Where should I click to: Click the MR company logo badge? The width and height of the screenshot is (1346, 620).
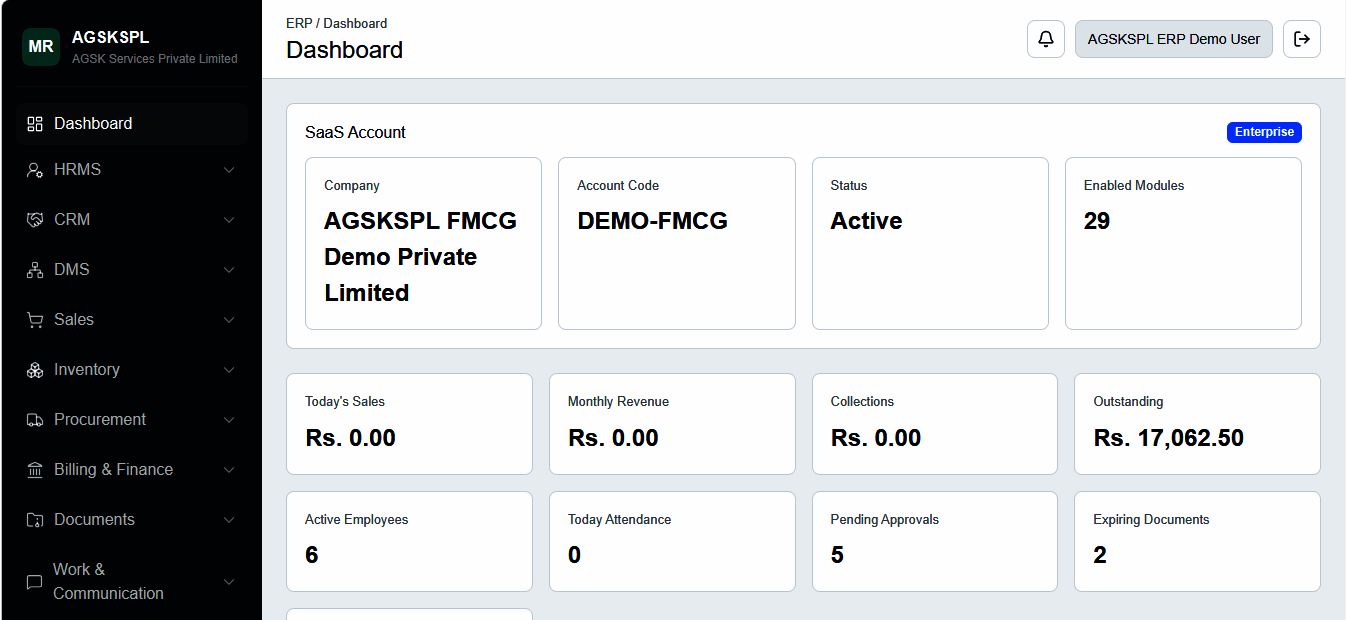[x=41, y=47]
